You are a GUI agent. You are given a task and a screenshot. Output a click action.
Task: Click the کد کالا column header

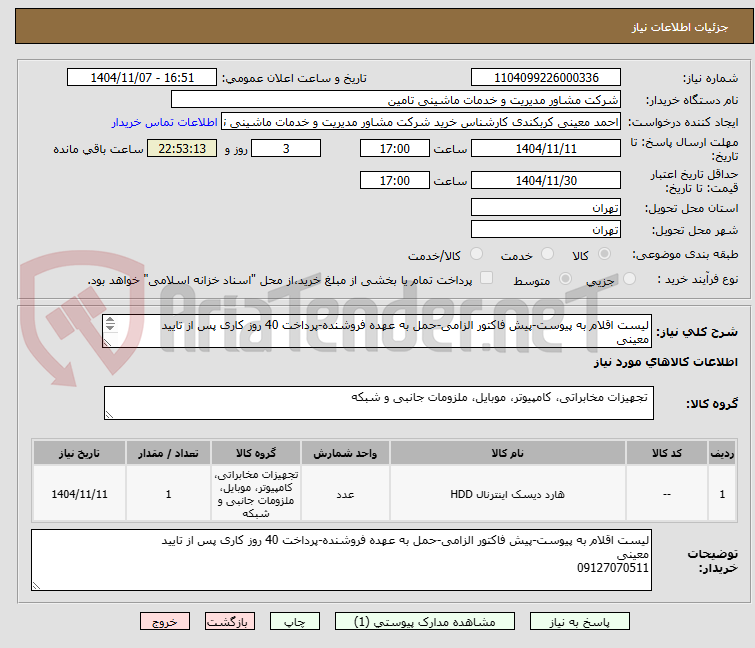tap(667, 453)
